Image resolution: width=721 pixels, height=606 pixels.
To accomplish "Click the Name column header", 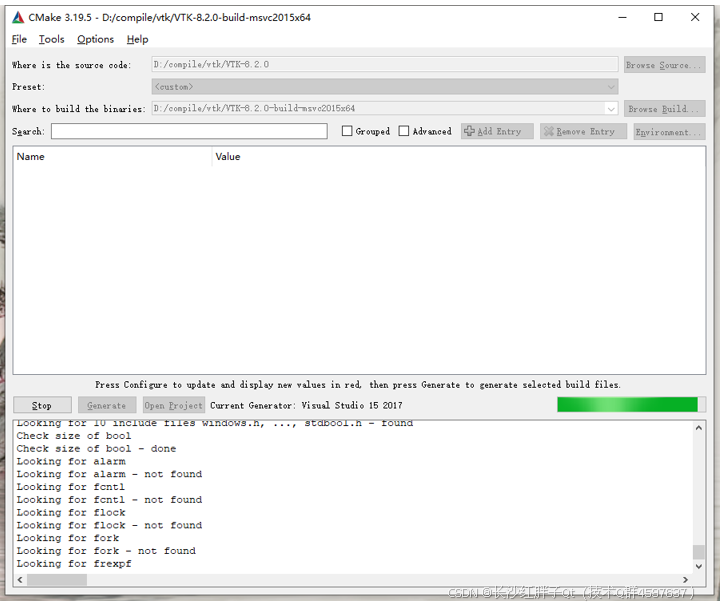I will (113, 157).
